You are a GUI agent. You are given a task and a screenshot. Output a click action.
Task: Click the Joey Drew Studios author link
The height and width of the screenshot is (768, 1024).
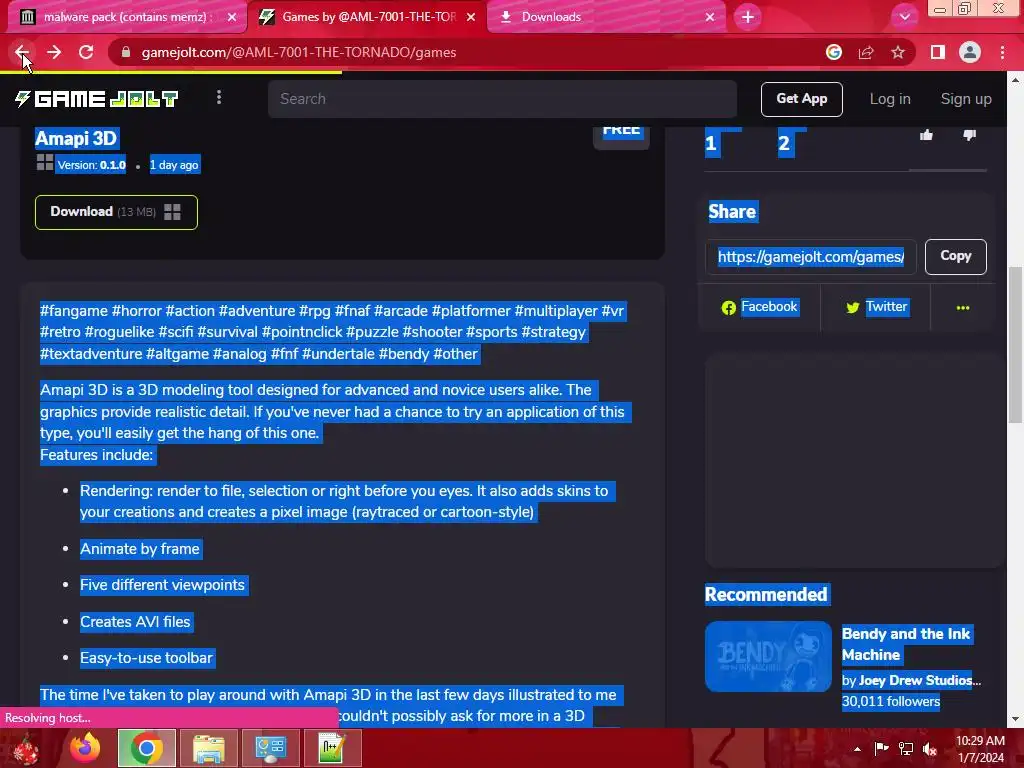coord(920,680)
